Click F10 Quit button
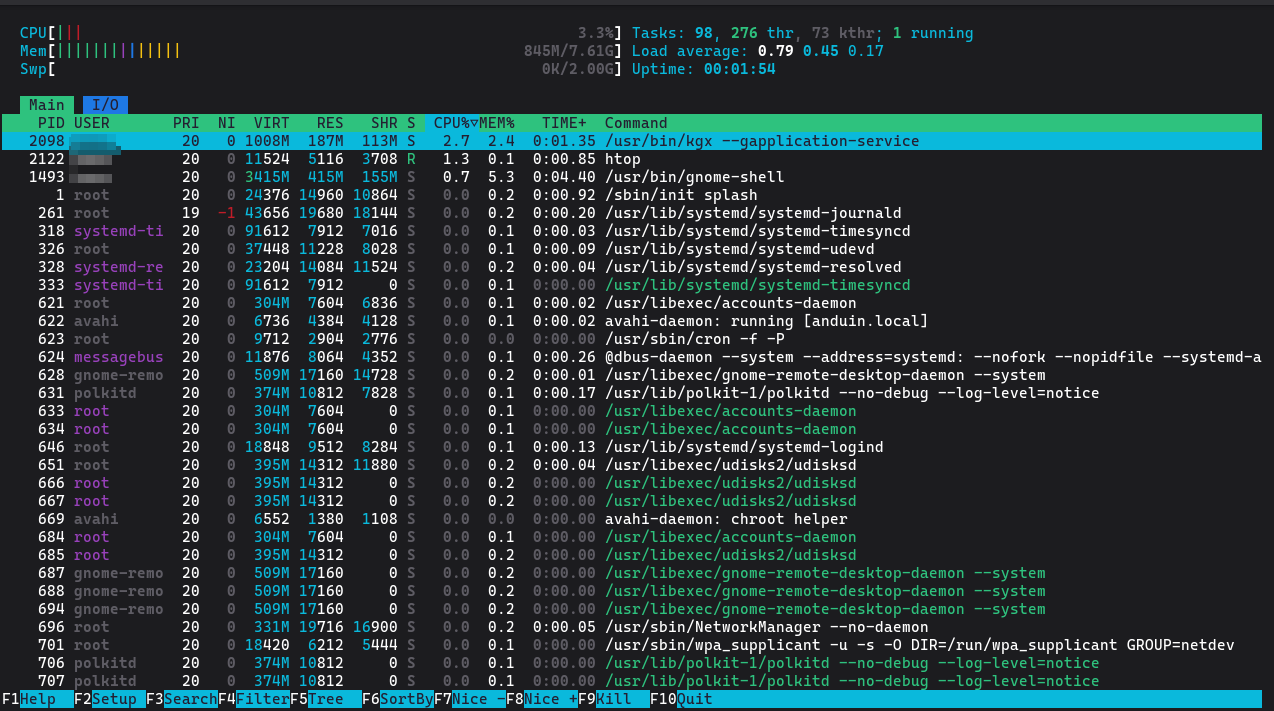The width and height of the screenshot is (1274, 711). pos(694,699)
